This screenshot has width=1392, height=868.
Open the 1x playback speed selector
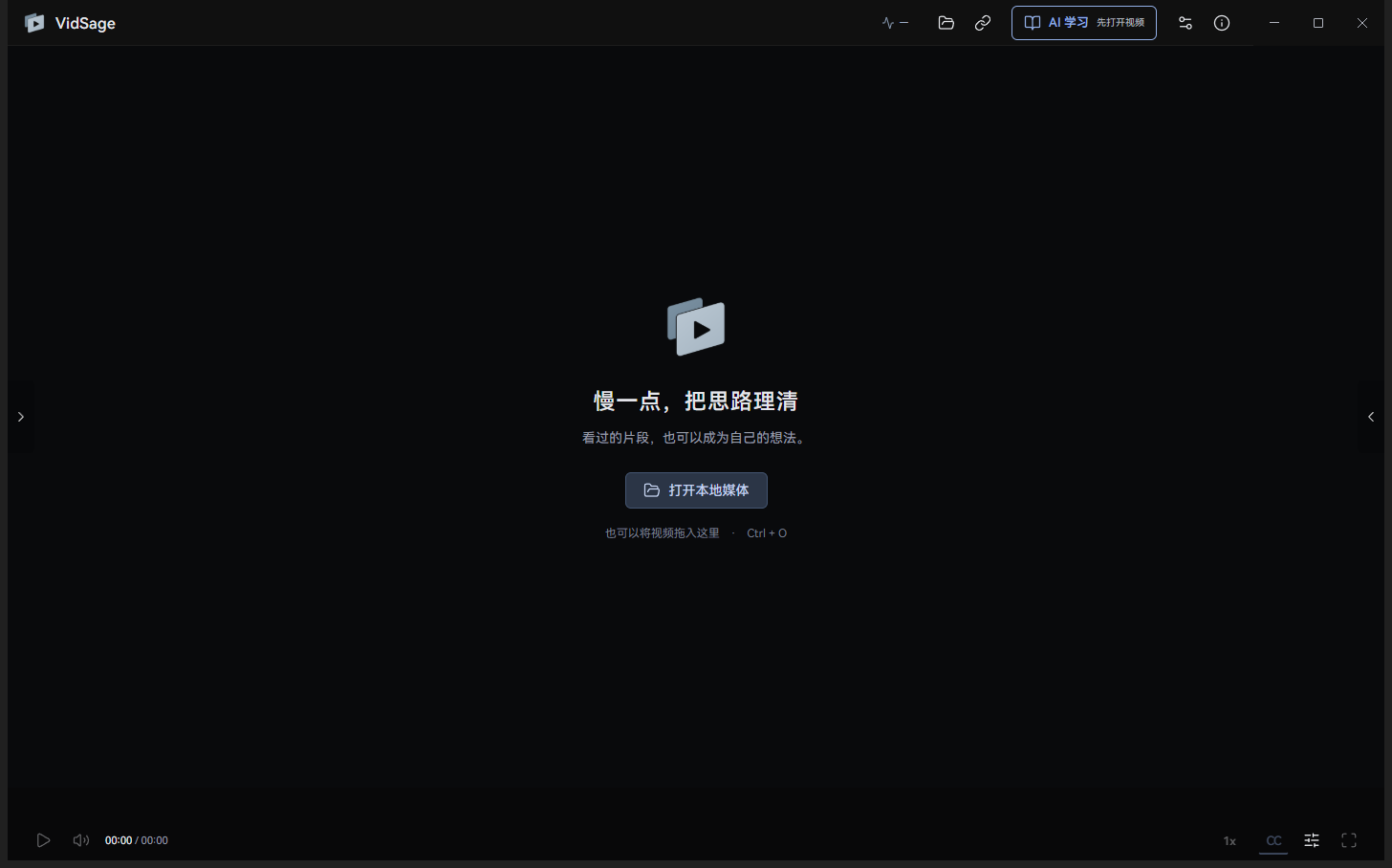[1229, 841]
